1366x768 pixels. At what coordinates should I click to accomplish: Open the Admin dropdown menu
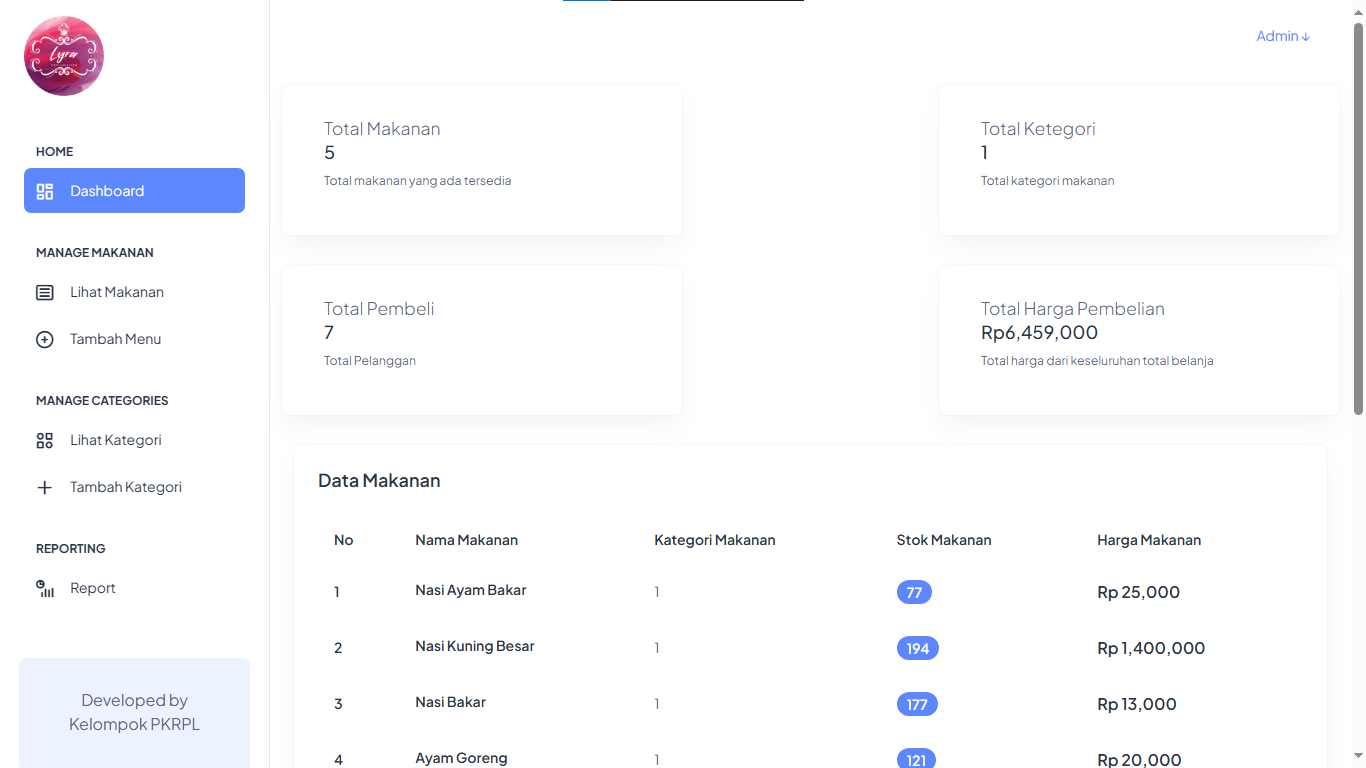[1282, 36]
